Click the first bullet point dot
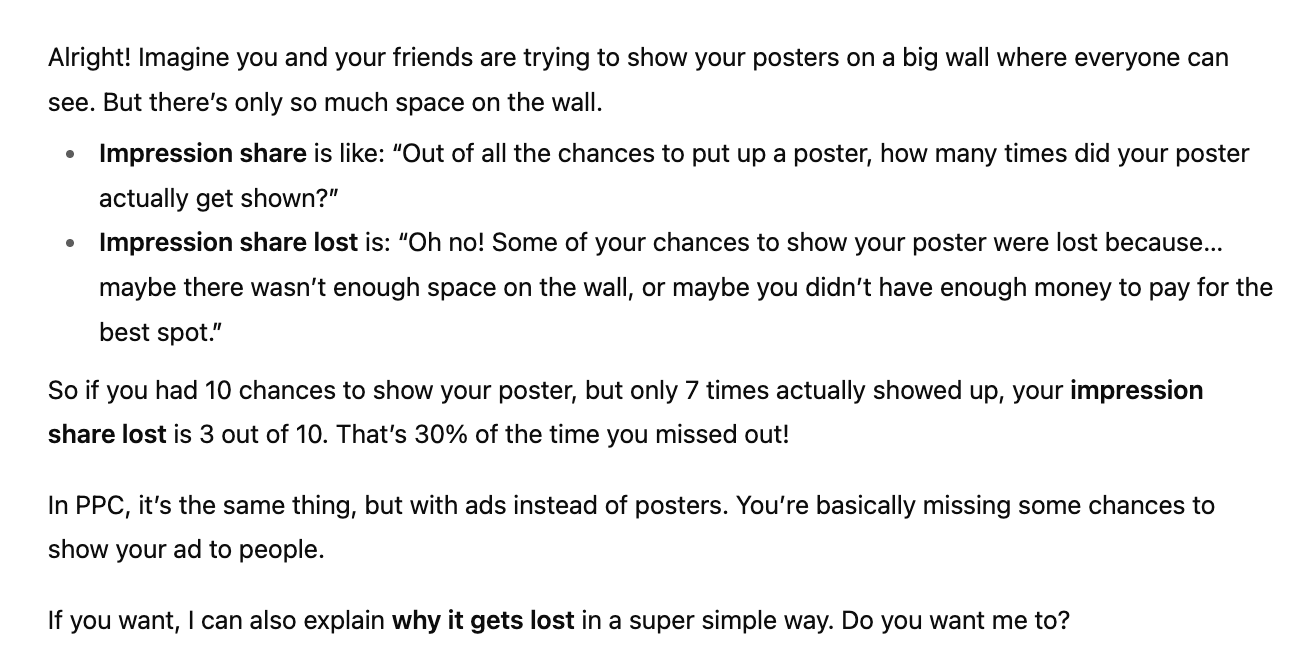The image size is (1306, 664). point(69,155)
